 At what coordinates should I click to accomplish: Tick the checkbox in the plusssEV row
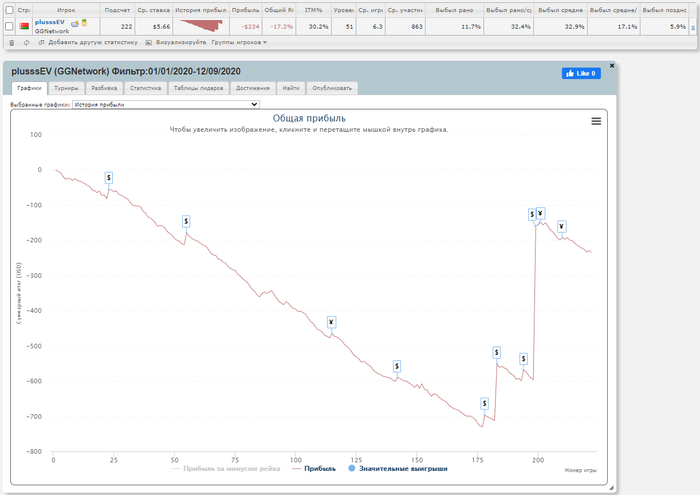(x=9, y=26)
